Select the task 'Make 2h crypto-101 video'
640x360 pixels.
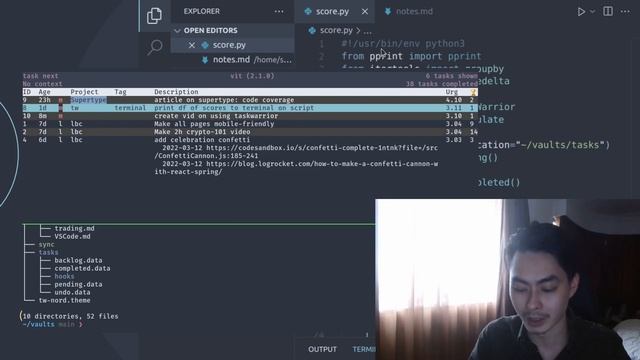point(250,132)
